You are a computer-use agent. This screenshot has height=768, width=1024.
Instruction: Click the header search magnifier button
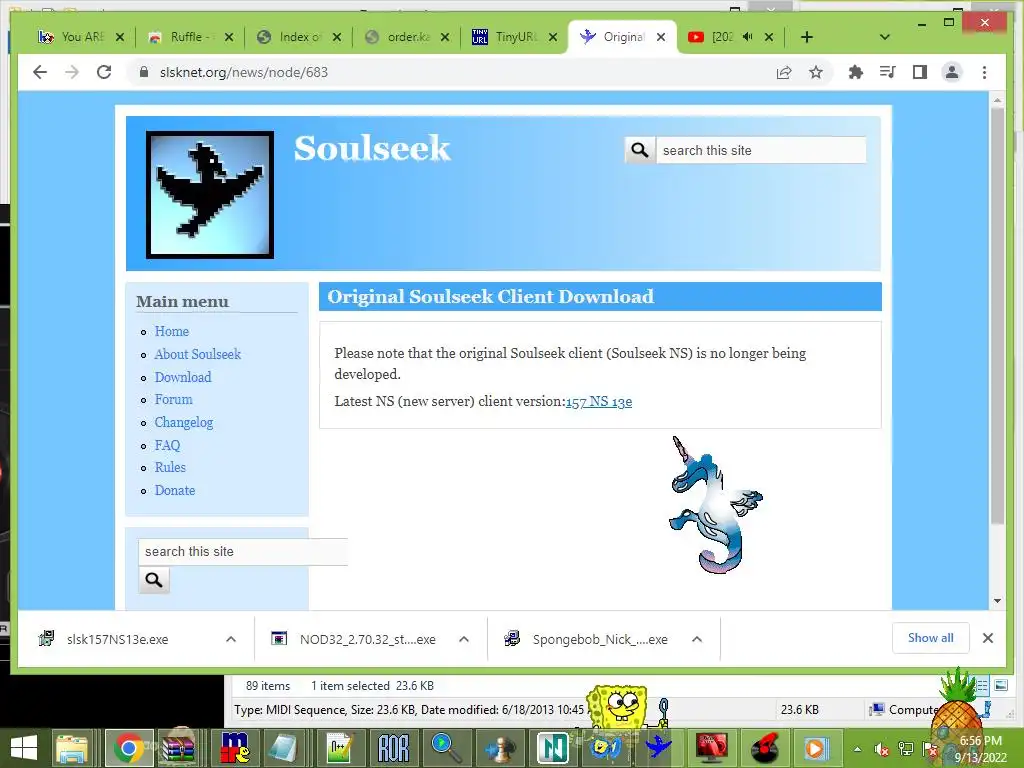(640, 150)
